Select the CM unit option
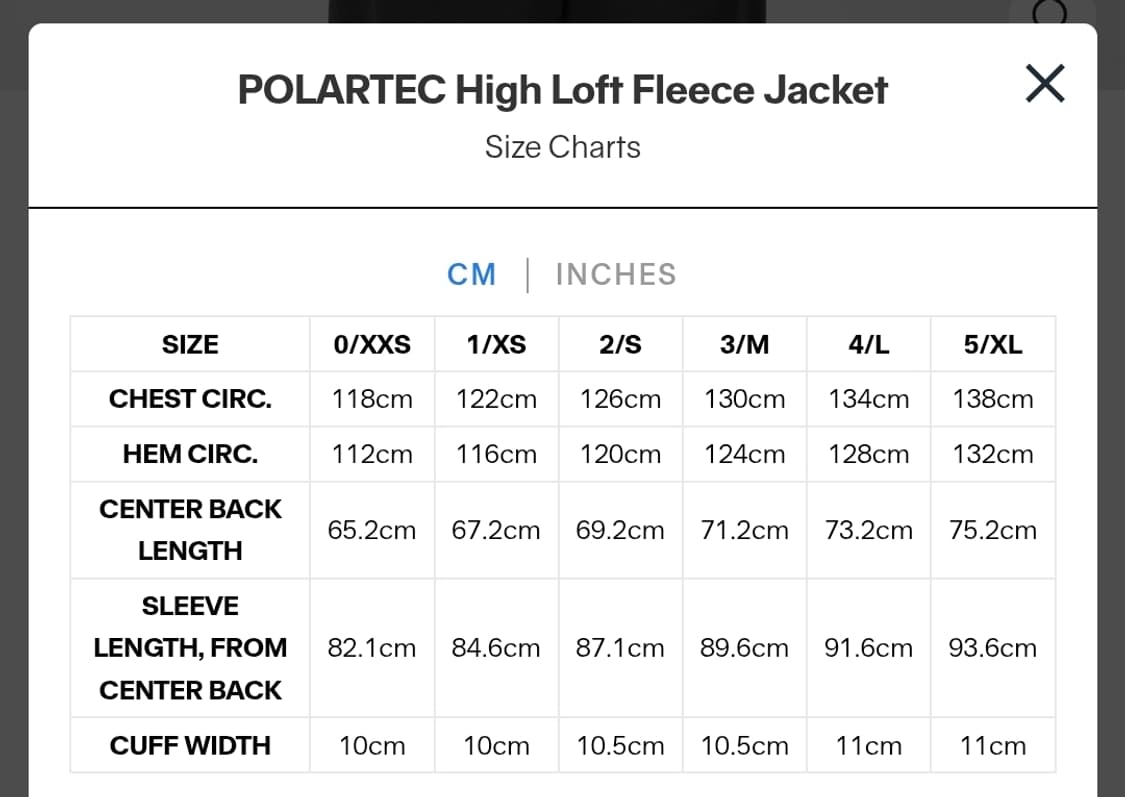Image resolution: width=1125 pixels, height=797 pixels. point(471,274)
